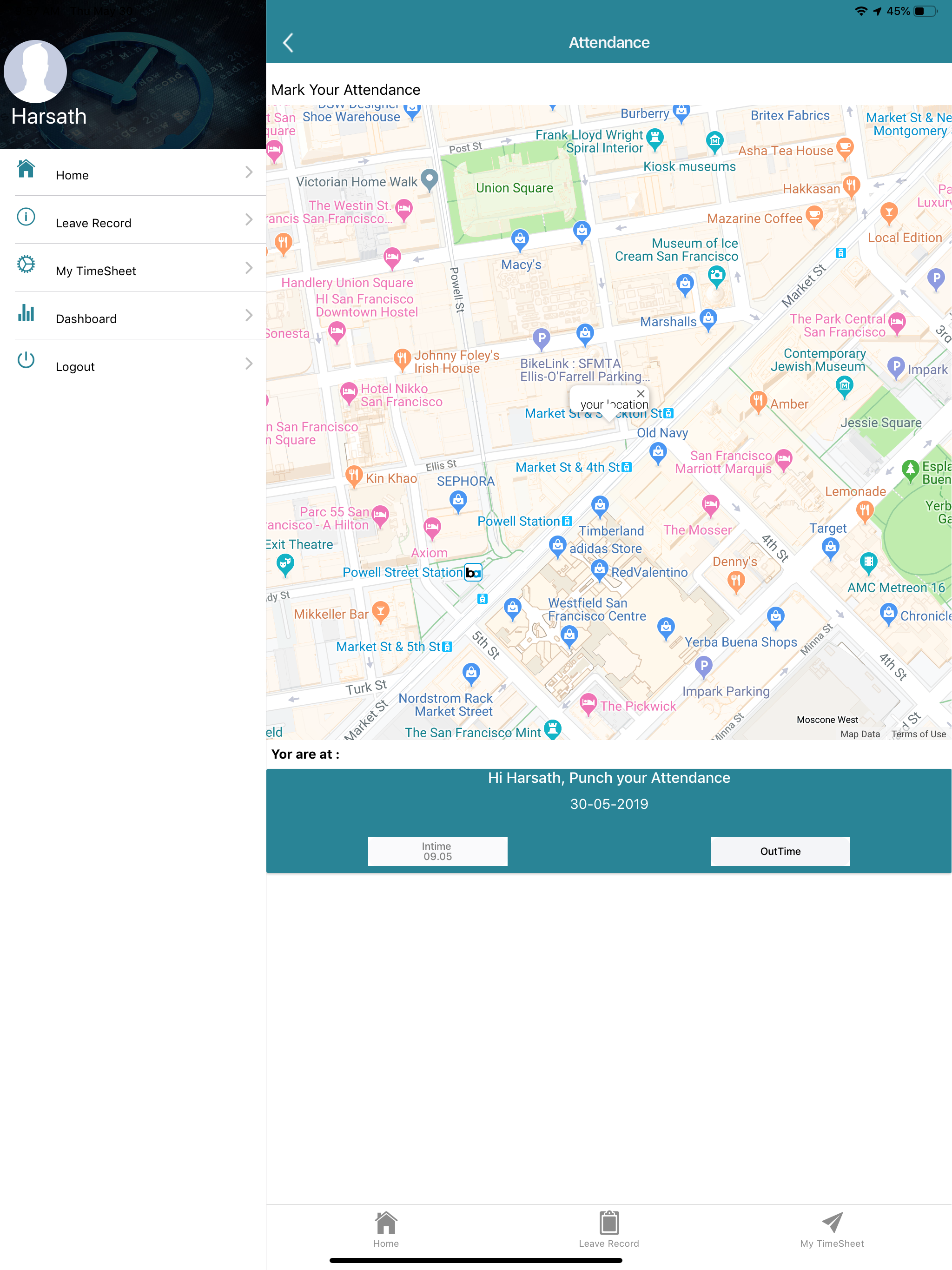Viewport: 952px width, 1270px height.
Task: Check the battery indicator in status bar
Action: tap(926, 11)
